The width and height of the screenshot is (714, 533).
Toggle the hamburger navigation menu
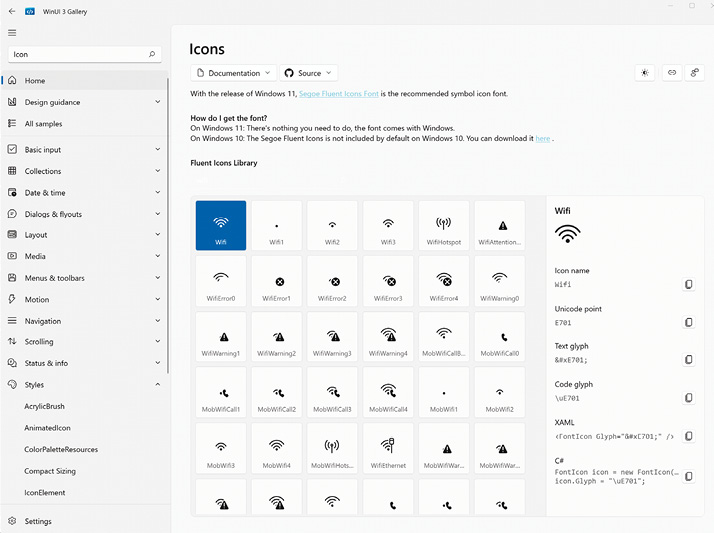click(x=12, y=33)
